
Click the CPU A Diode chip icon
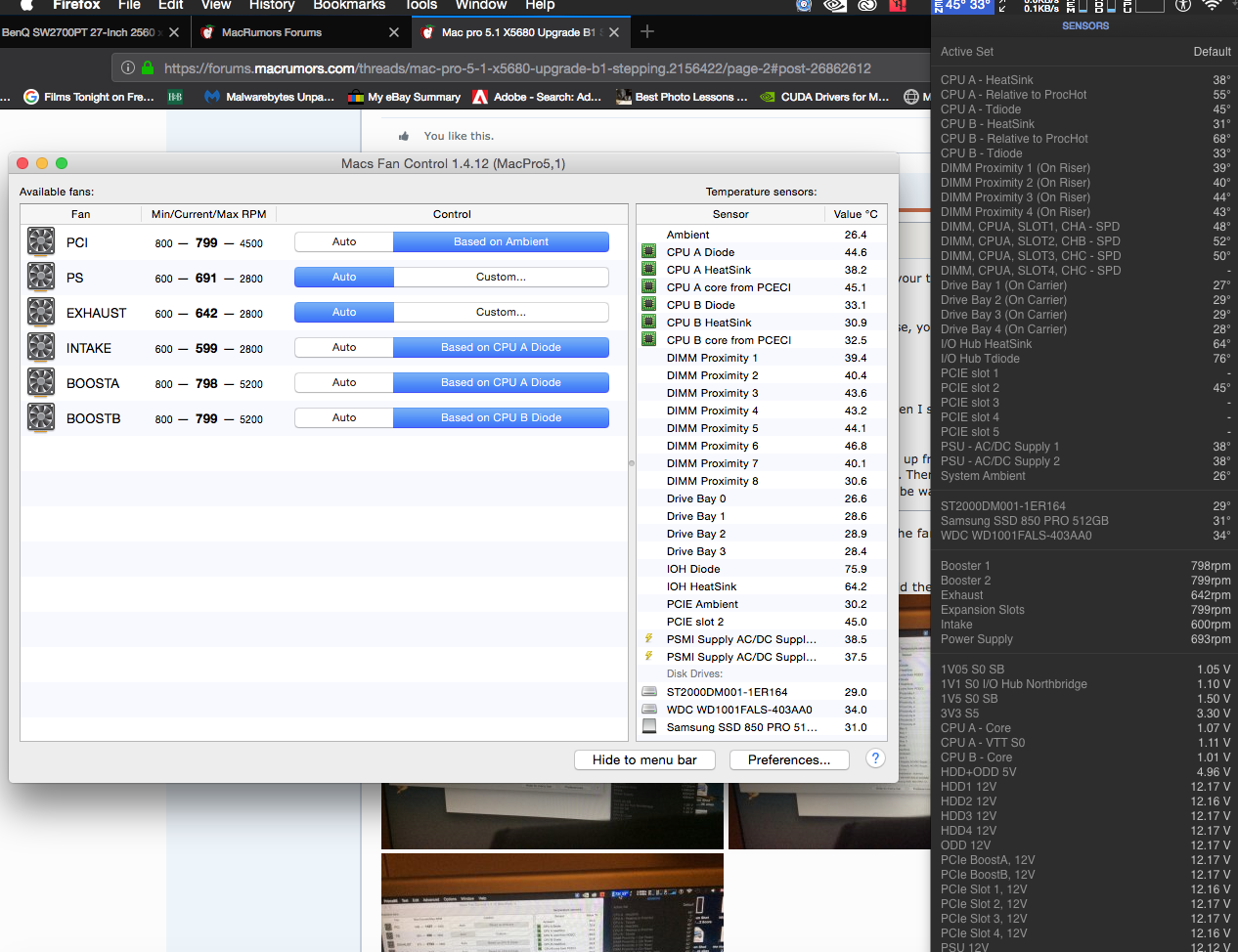(x=648, y=251)
